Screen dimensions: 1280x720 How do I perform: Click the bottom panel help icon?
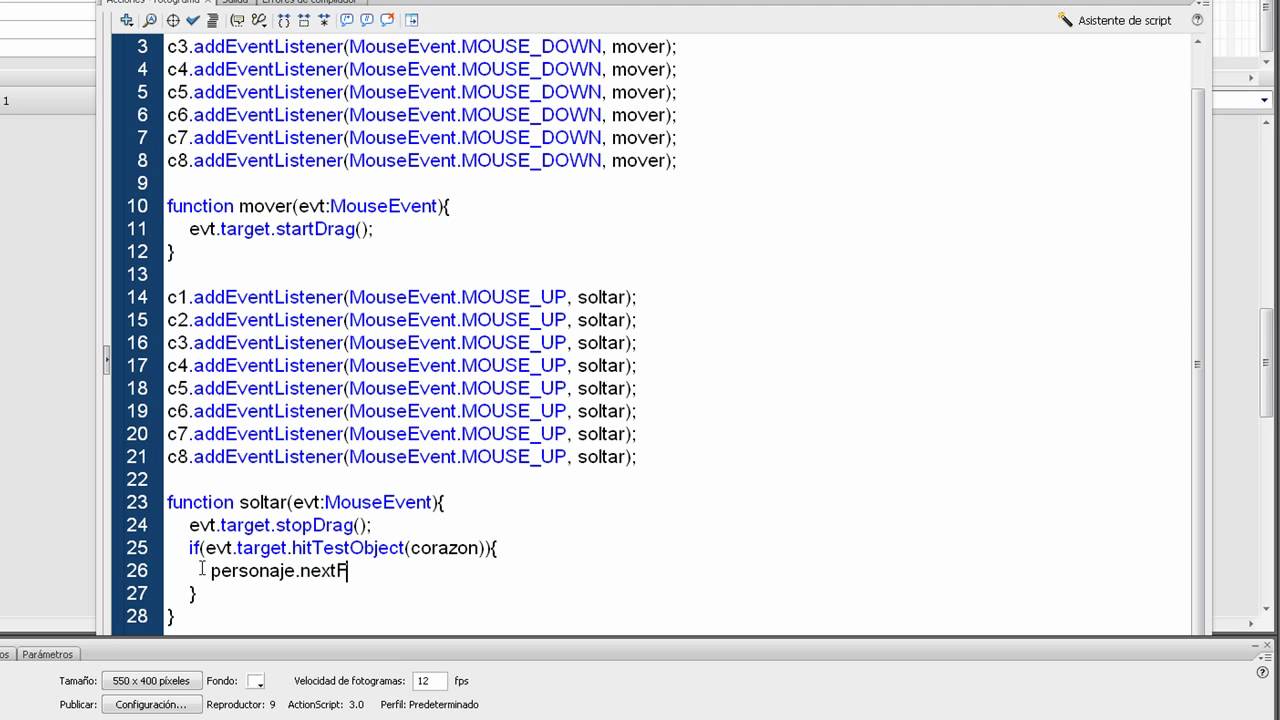tap(1262, 673)
